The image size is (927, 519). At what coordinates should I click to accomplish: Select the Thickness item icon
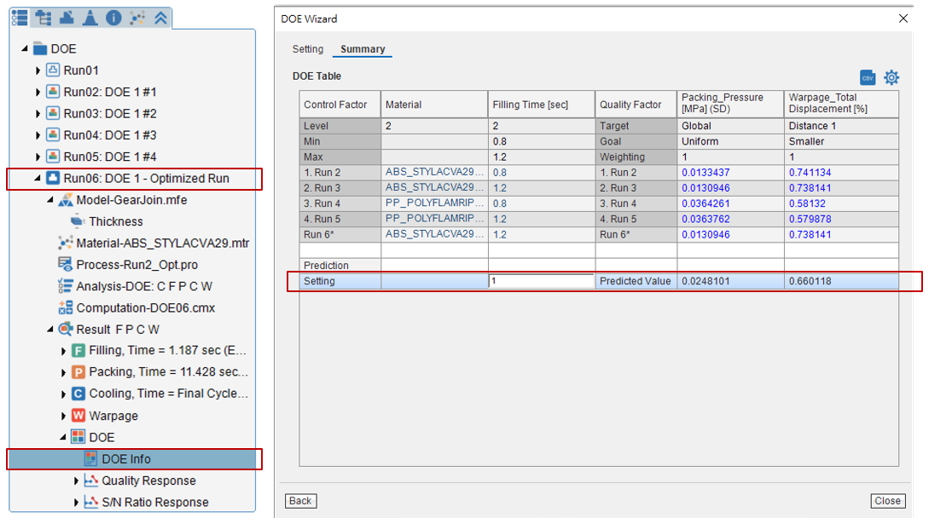77,221
